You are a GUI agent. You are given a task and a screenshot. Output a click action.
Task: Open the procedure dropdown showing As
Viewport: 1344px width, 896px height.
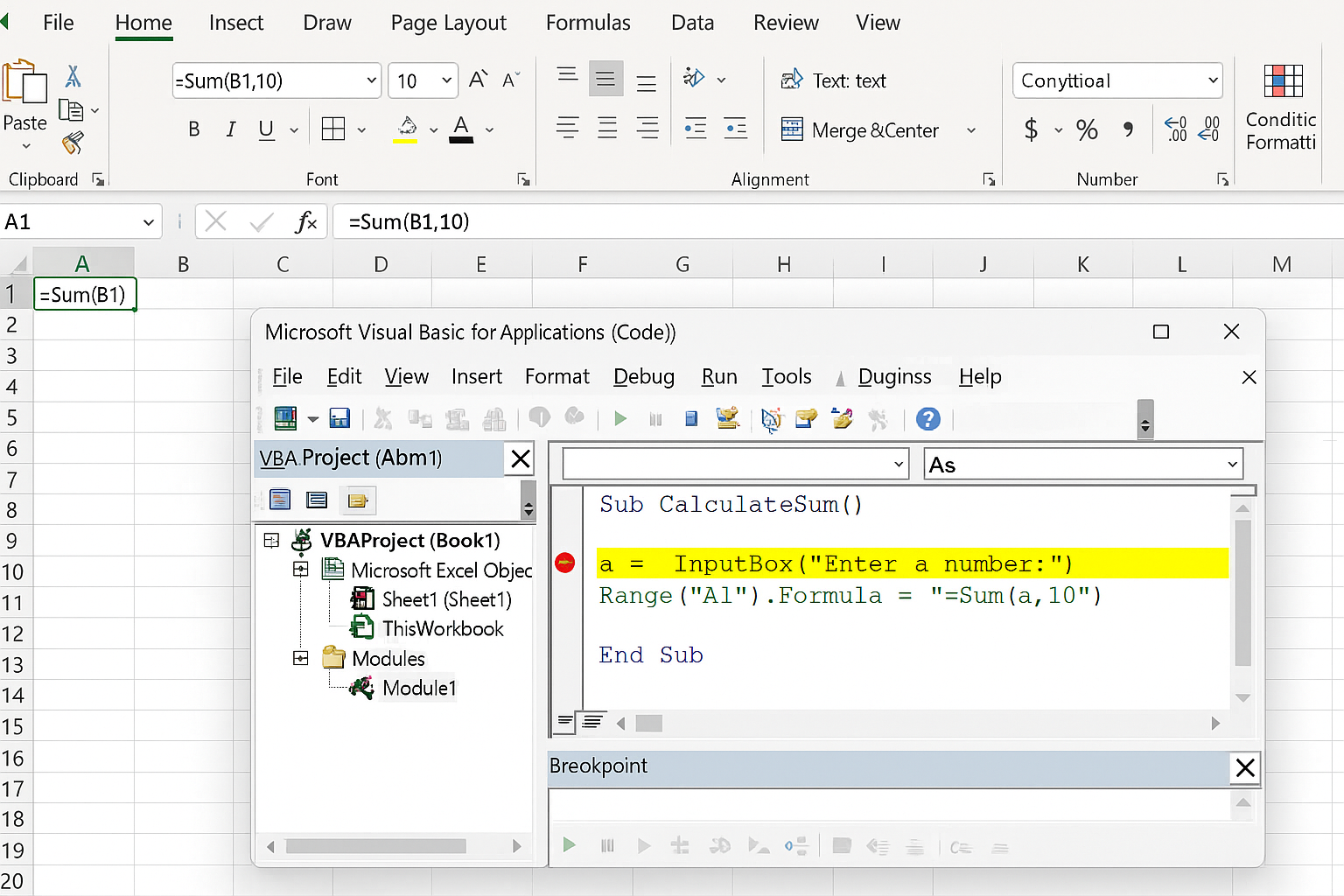[x=1232, y=464]
